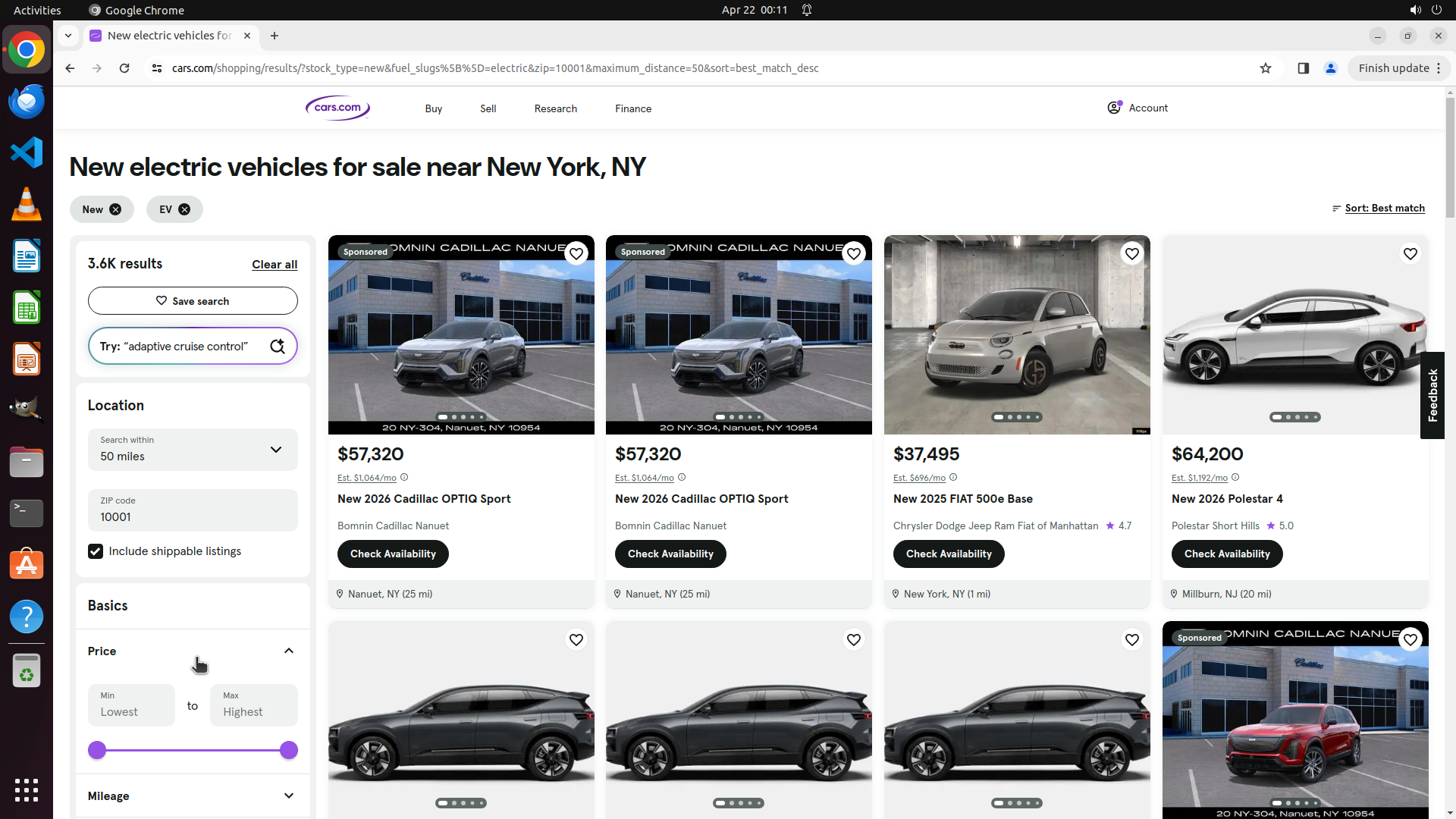The image size is (1456, 819).
Task: Click heart icon on Polestar 4 listing
Action: point(1410,254)
